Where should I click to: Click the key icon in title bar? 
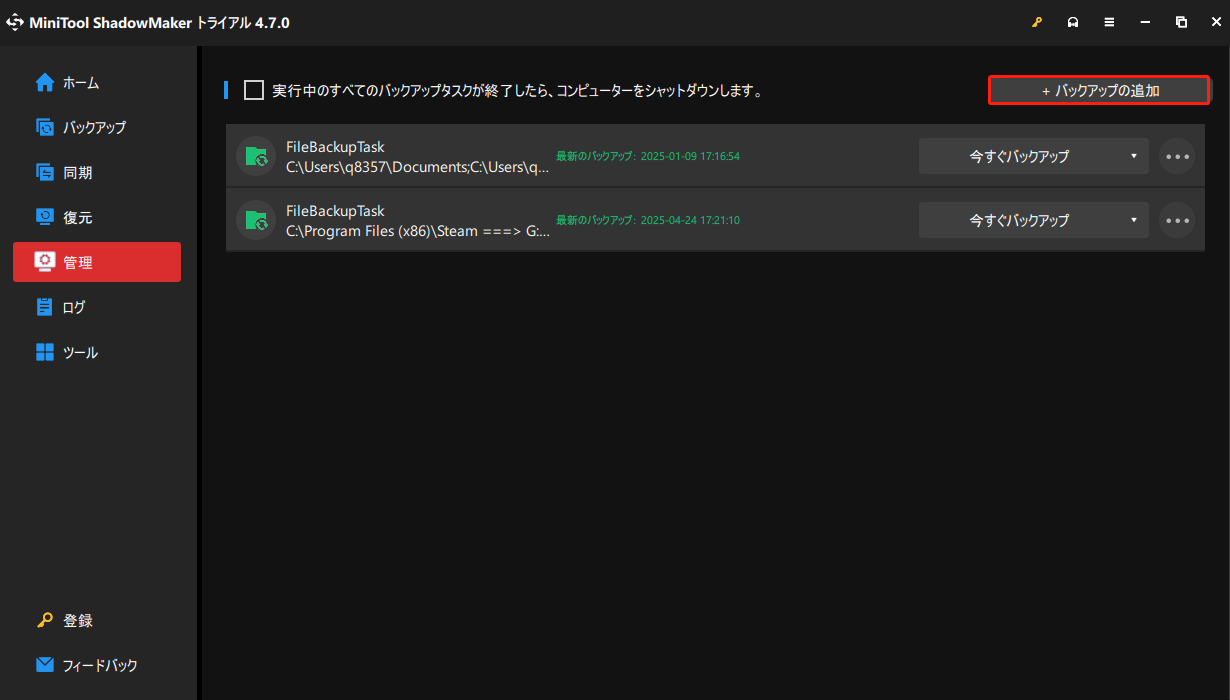point(1037,22)
